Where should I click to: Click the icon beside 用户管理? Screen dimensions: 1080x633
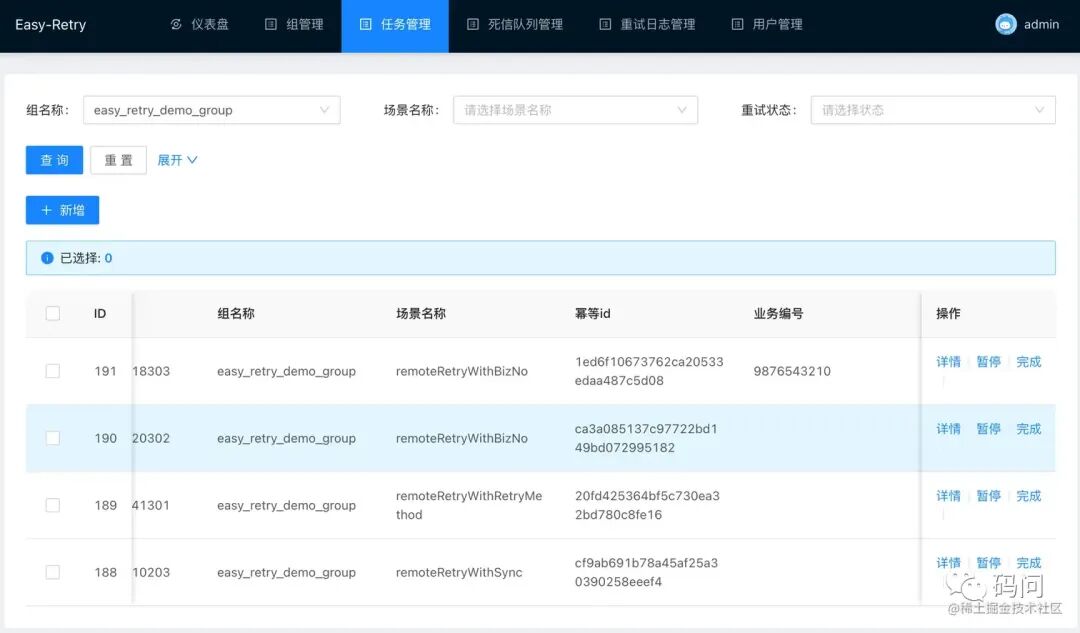737,24
